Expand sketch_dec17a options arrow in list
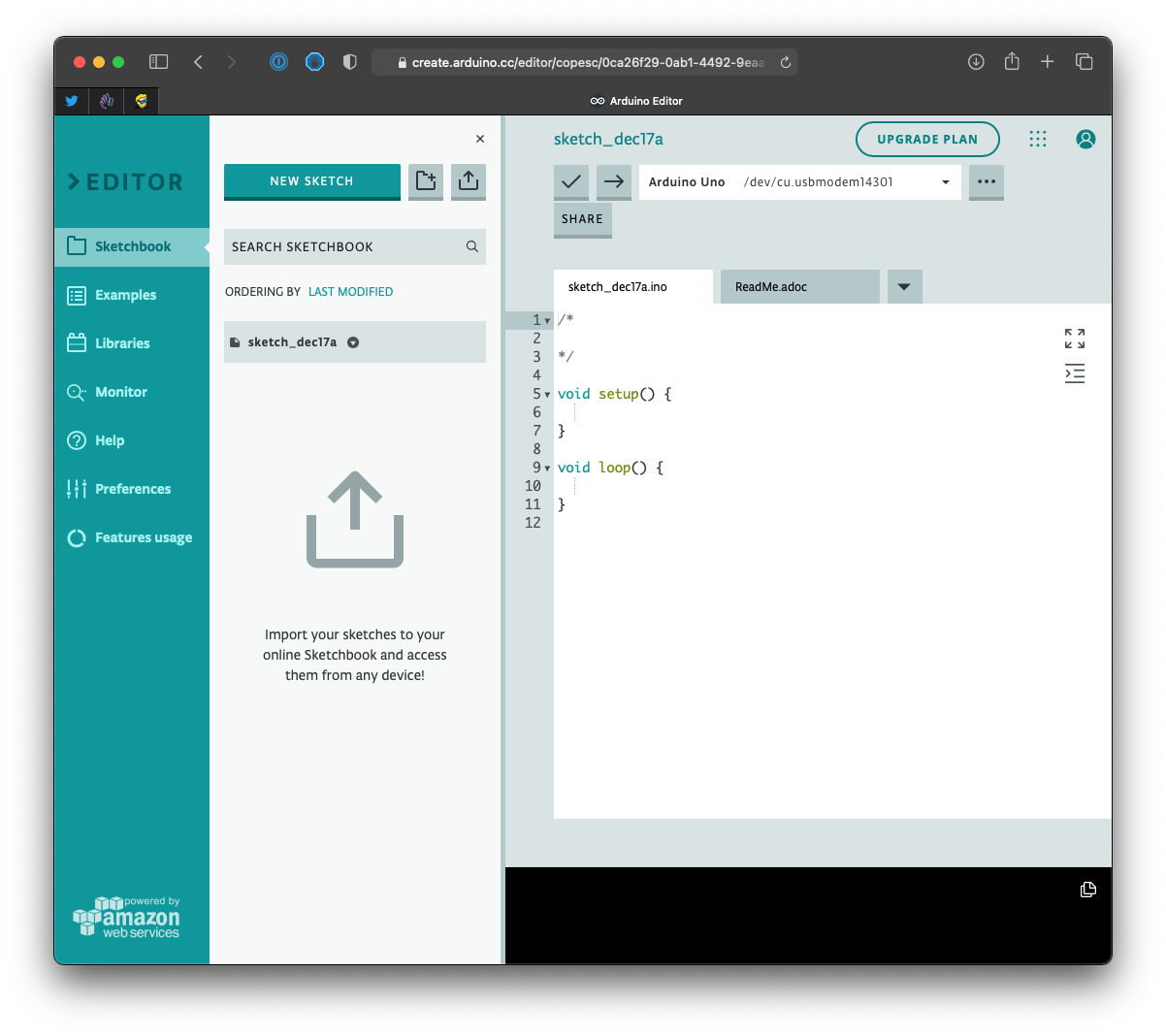This screenshot has height=1036, width=1166. tap(353, 342)
